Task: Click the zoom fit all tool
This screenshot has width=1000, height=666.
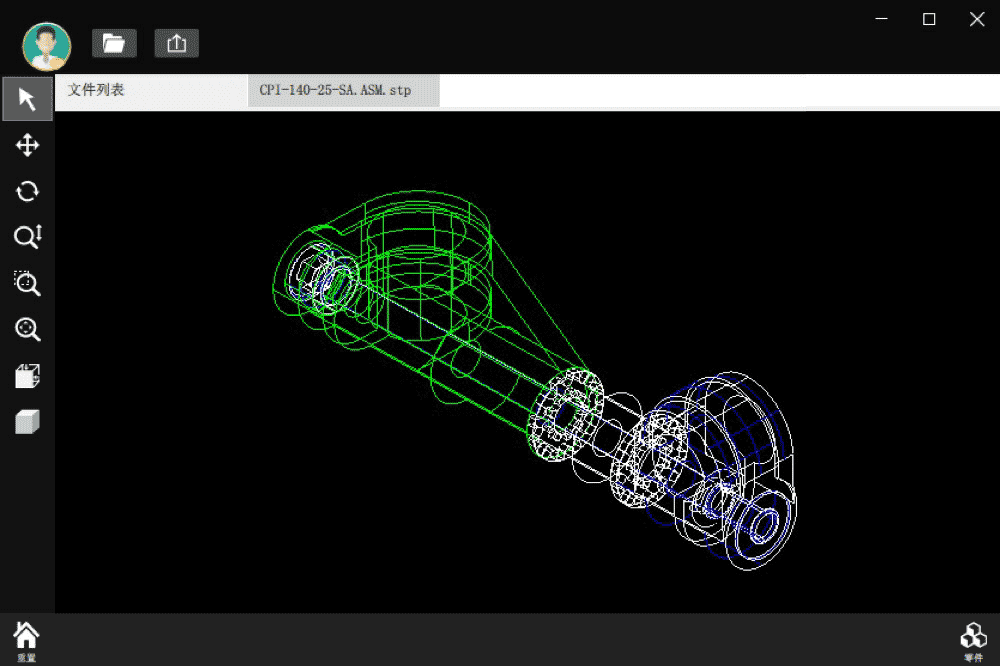Action: (x=27, y=329)
